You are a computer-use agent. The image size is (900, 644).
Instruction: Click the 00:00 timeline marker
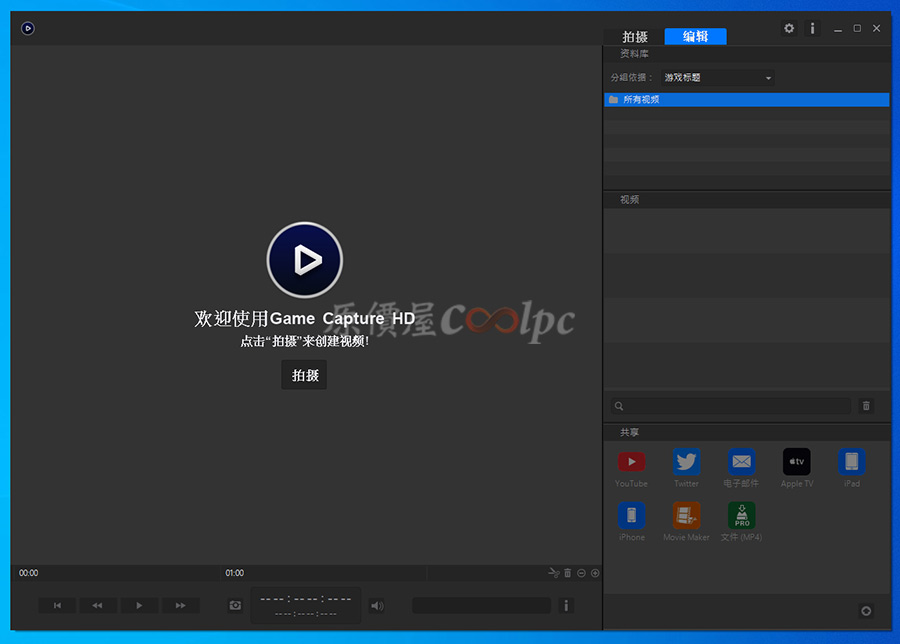tap(29, 573)
